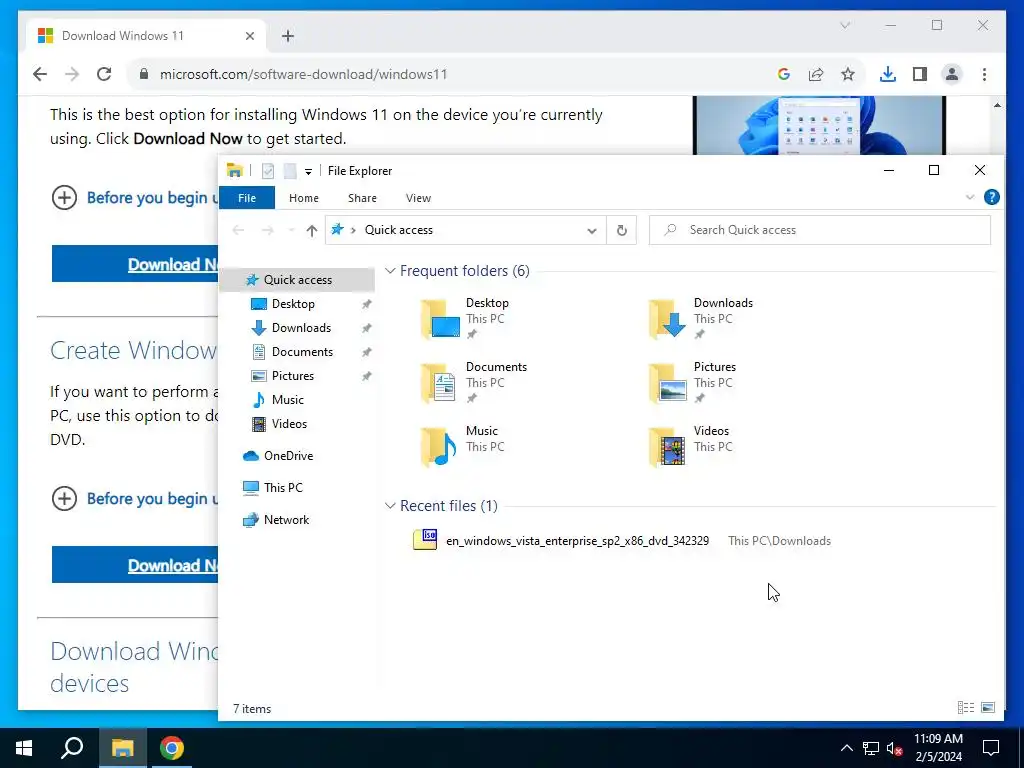Collapse the Frequent folders group
This screenshot has width=1024, height=768.
pos(390,270)
